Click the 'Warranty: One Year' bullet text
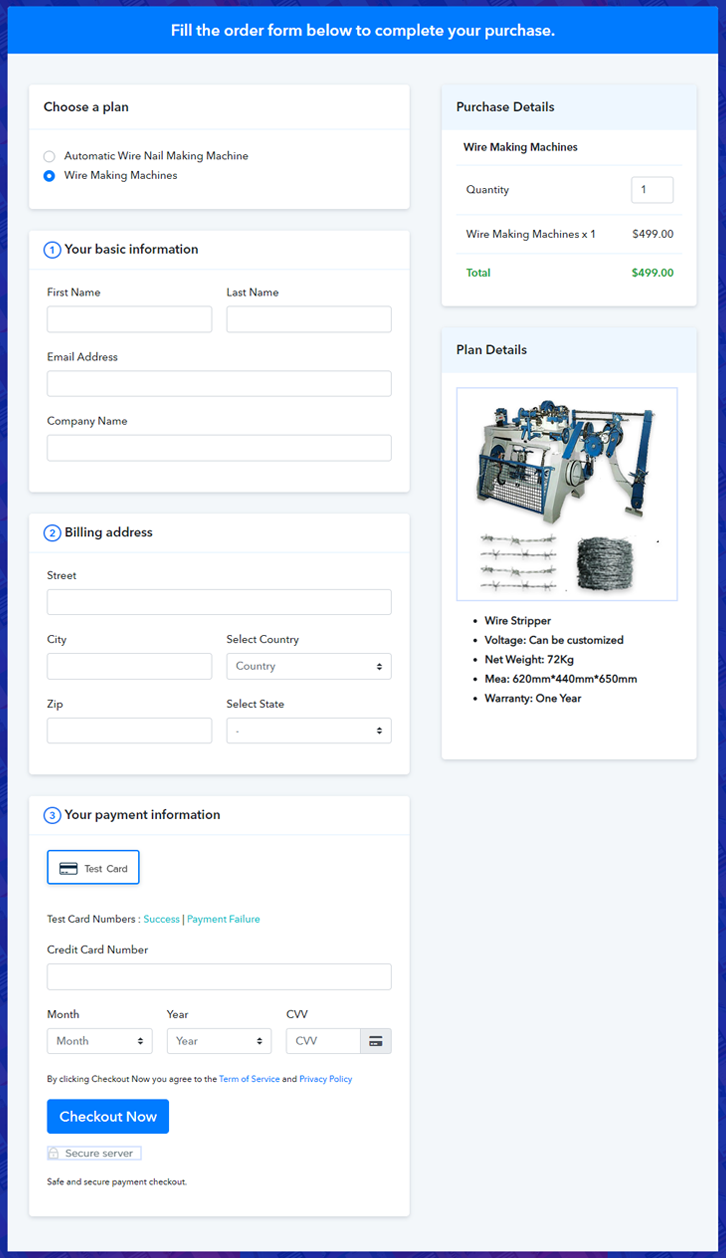 533,698
